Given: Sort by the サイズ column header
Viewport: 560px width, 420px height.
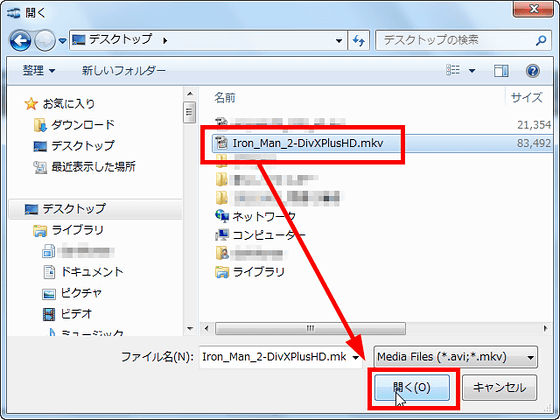Looking at the screenshot, I should click(526, 98).
